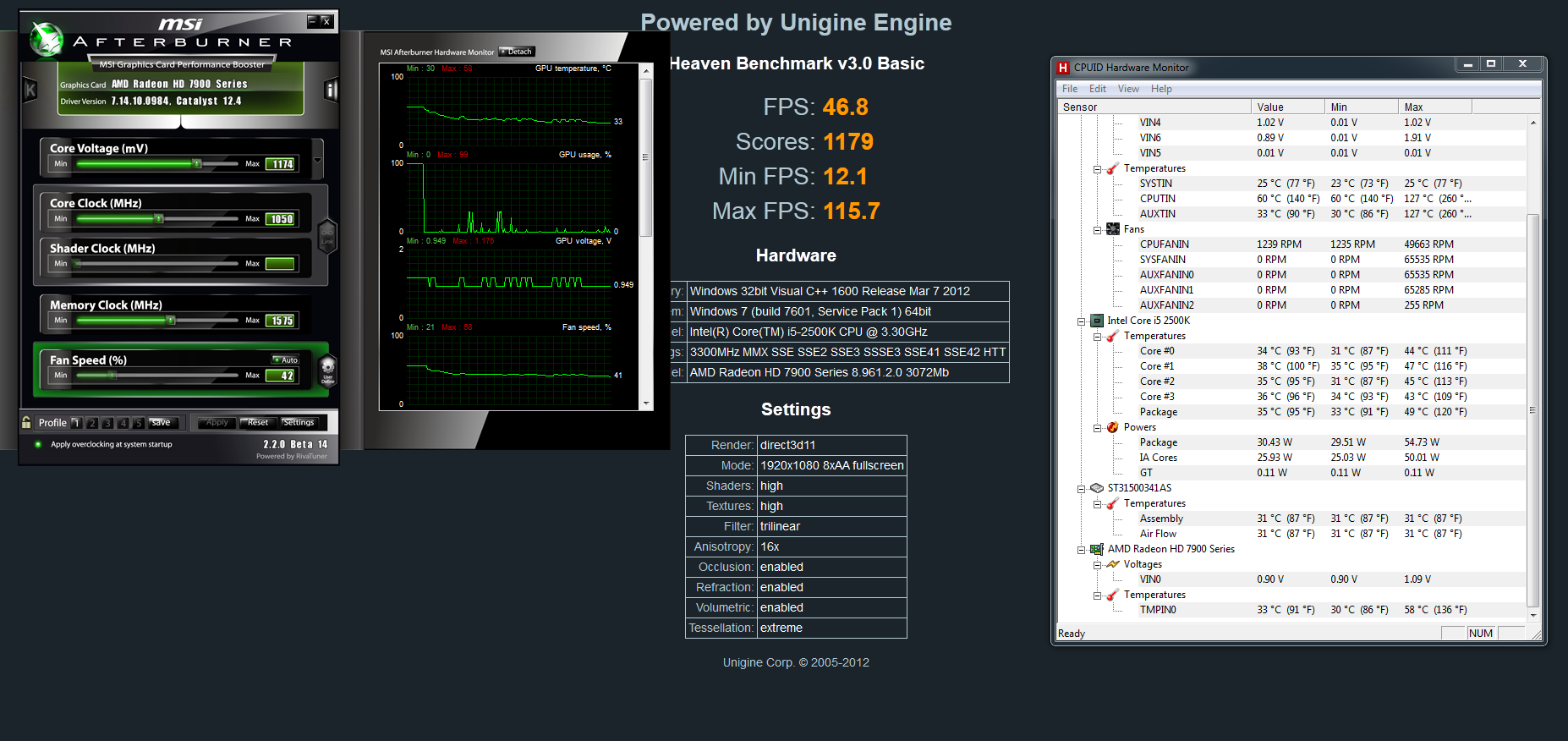
Task: Collapse the AMD Radeon HD 7900 Series node
Action: tap(1081, 550)
